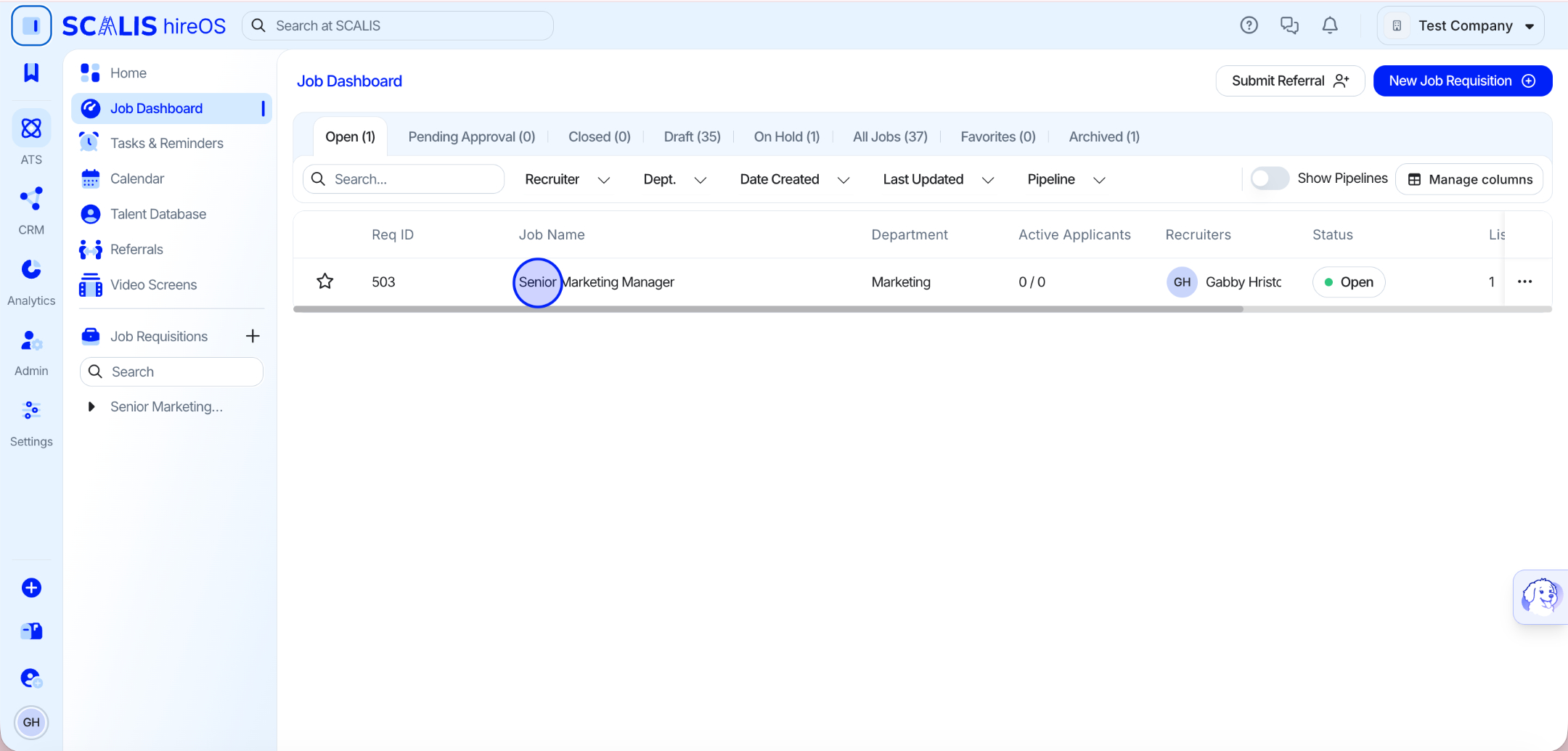
Task: Open the Settings sliders icon
Action: click(x=31, y=411)
